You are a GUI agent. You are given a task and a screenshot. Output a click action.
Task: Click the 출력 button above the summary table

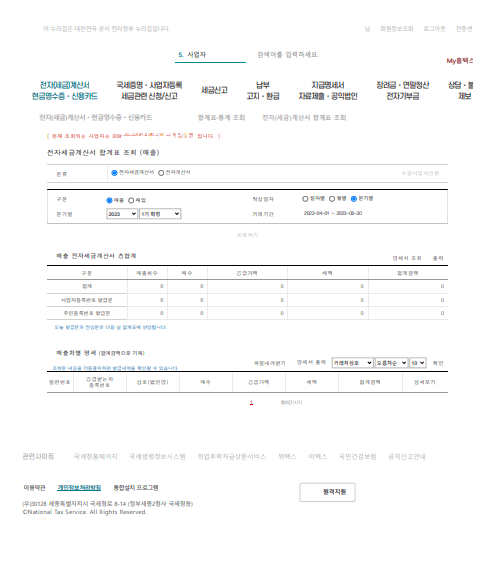(x=438, y=258)
